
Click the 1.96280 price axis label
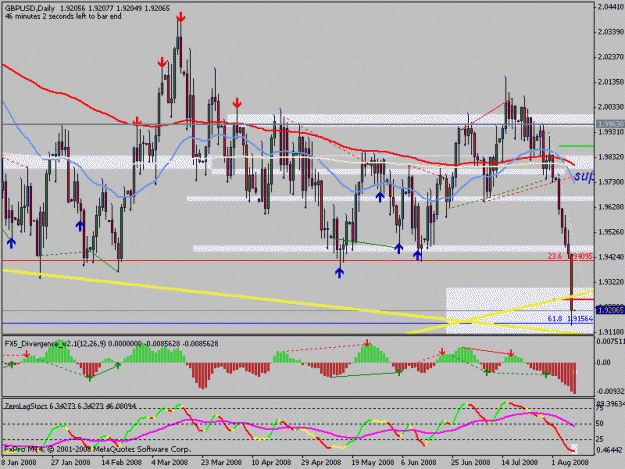pos(611,207)
